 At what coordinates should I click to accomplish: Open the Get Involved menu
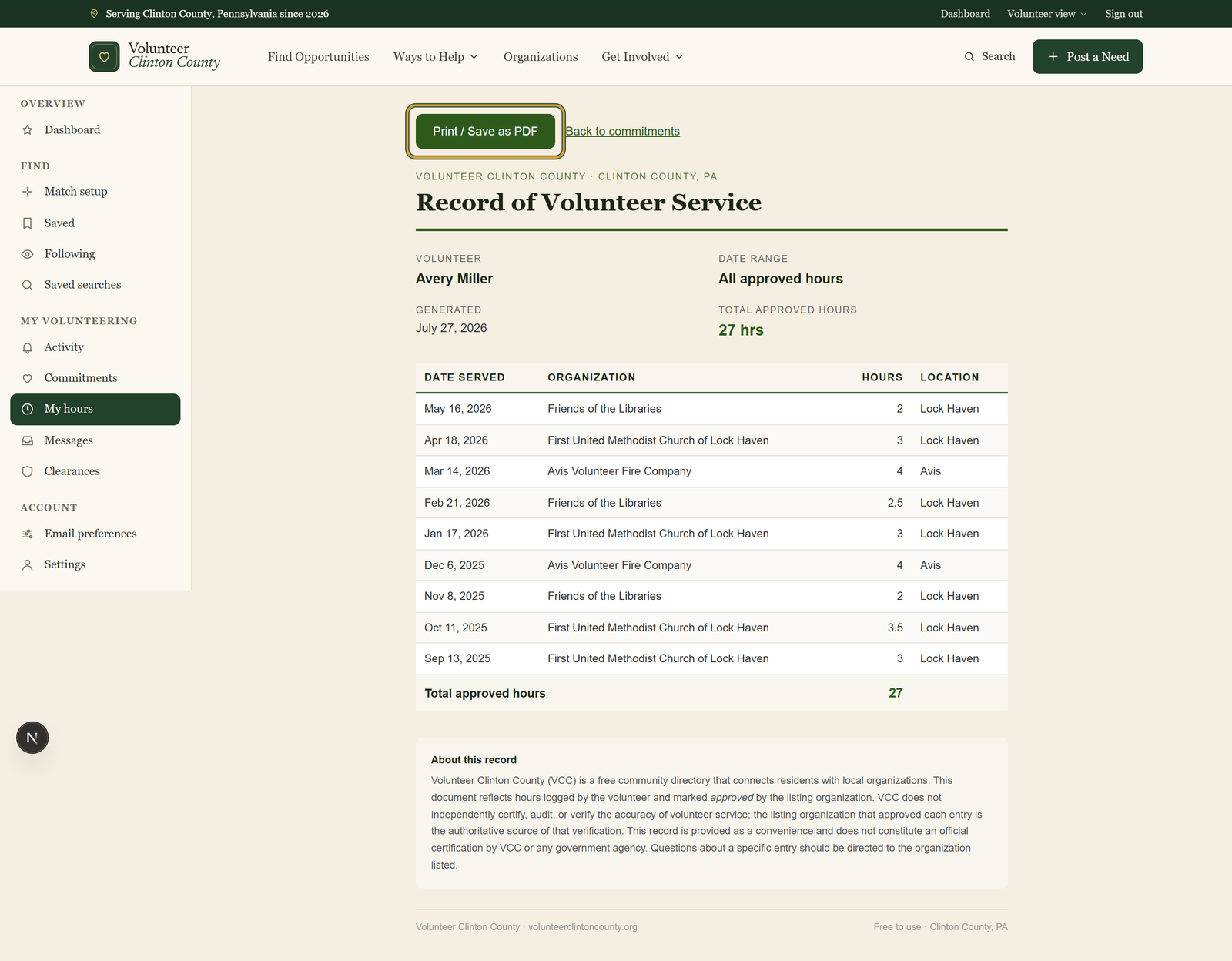(x=642, y=57)
